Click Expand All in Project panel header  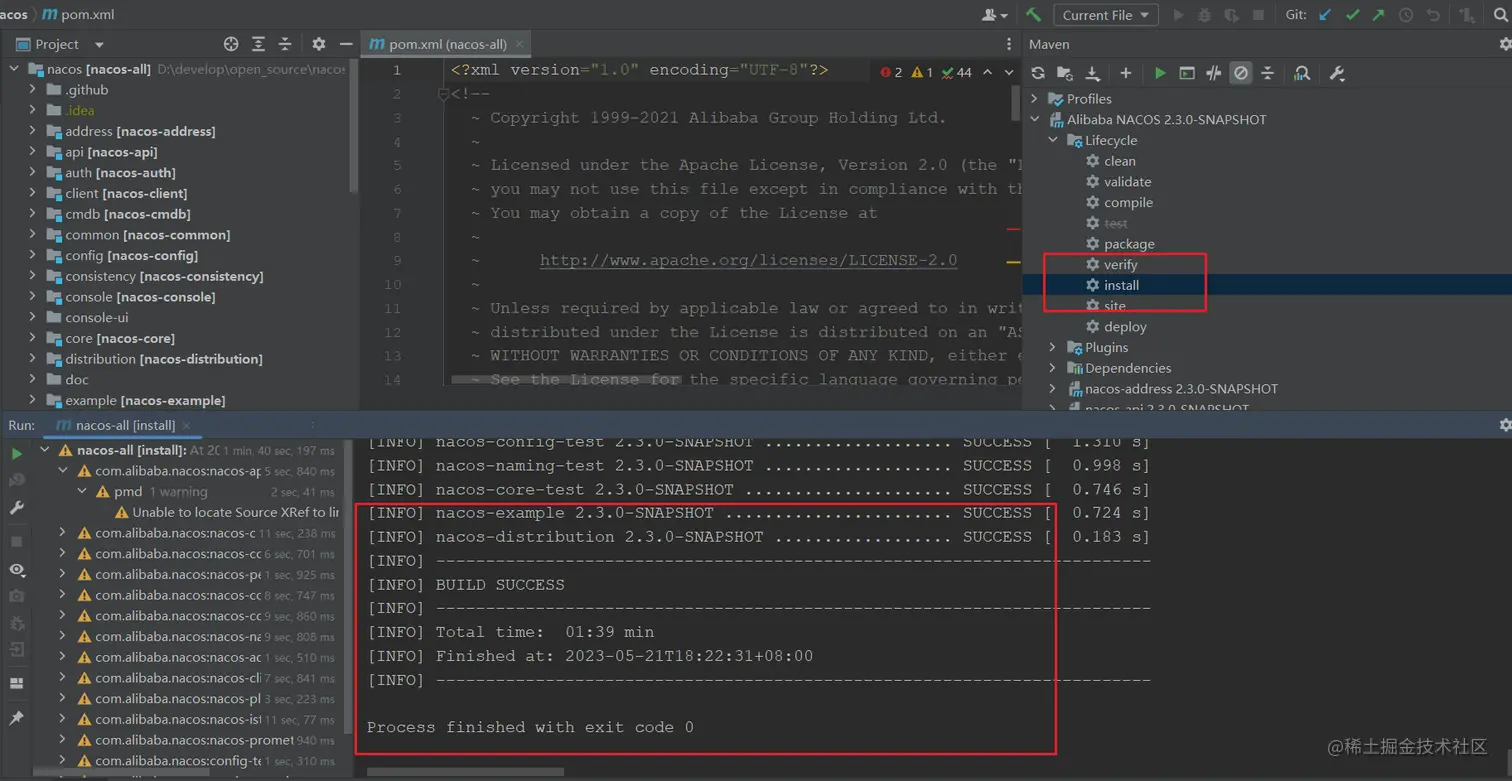[258, 44]
